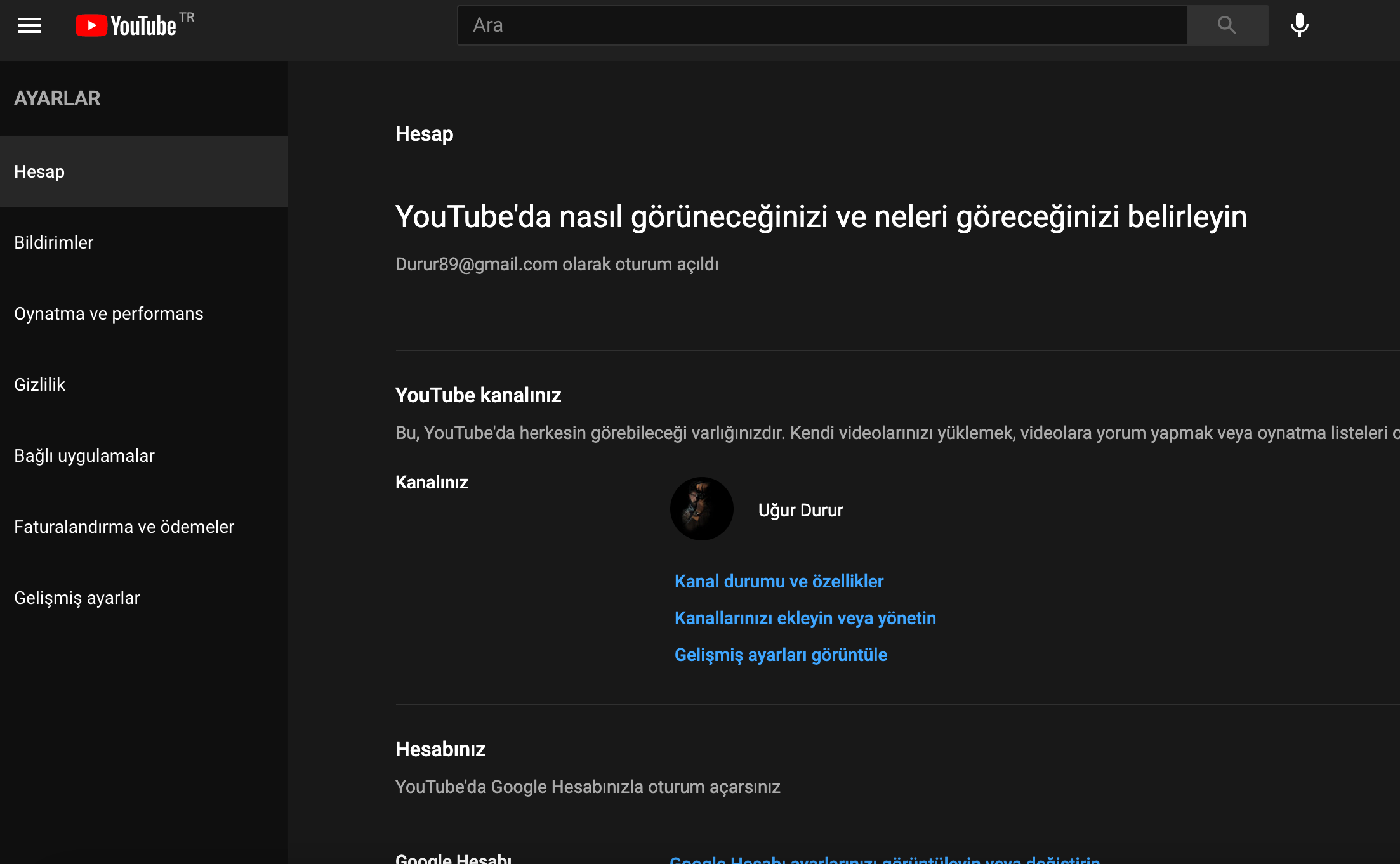Click the Uğur Durur channel avatar
The height and width of the screenshot is (864, 1400).
pos(701,509)
